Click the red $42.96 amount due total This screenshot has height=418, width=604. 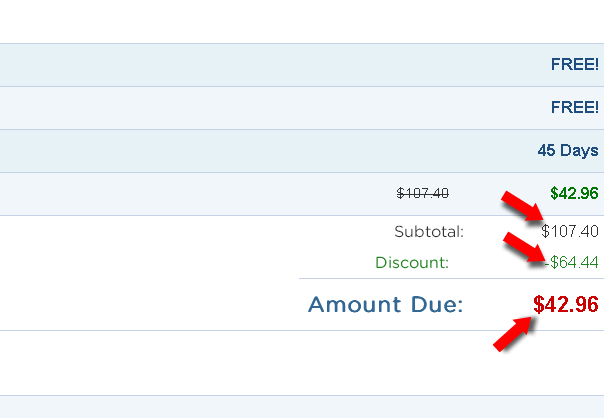(x=566, y=304)
